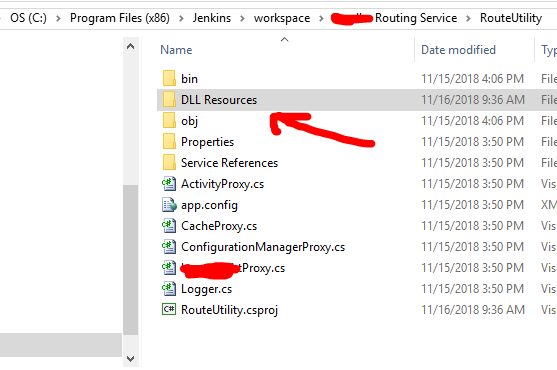Screen dimensions: 557x370
Task: Click the ActivityProxy.cs file icon
Action: tap(169, 184)
